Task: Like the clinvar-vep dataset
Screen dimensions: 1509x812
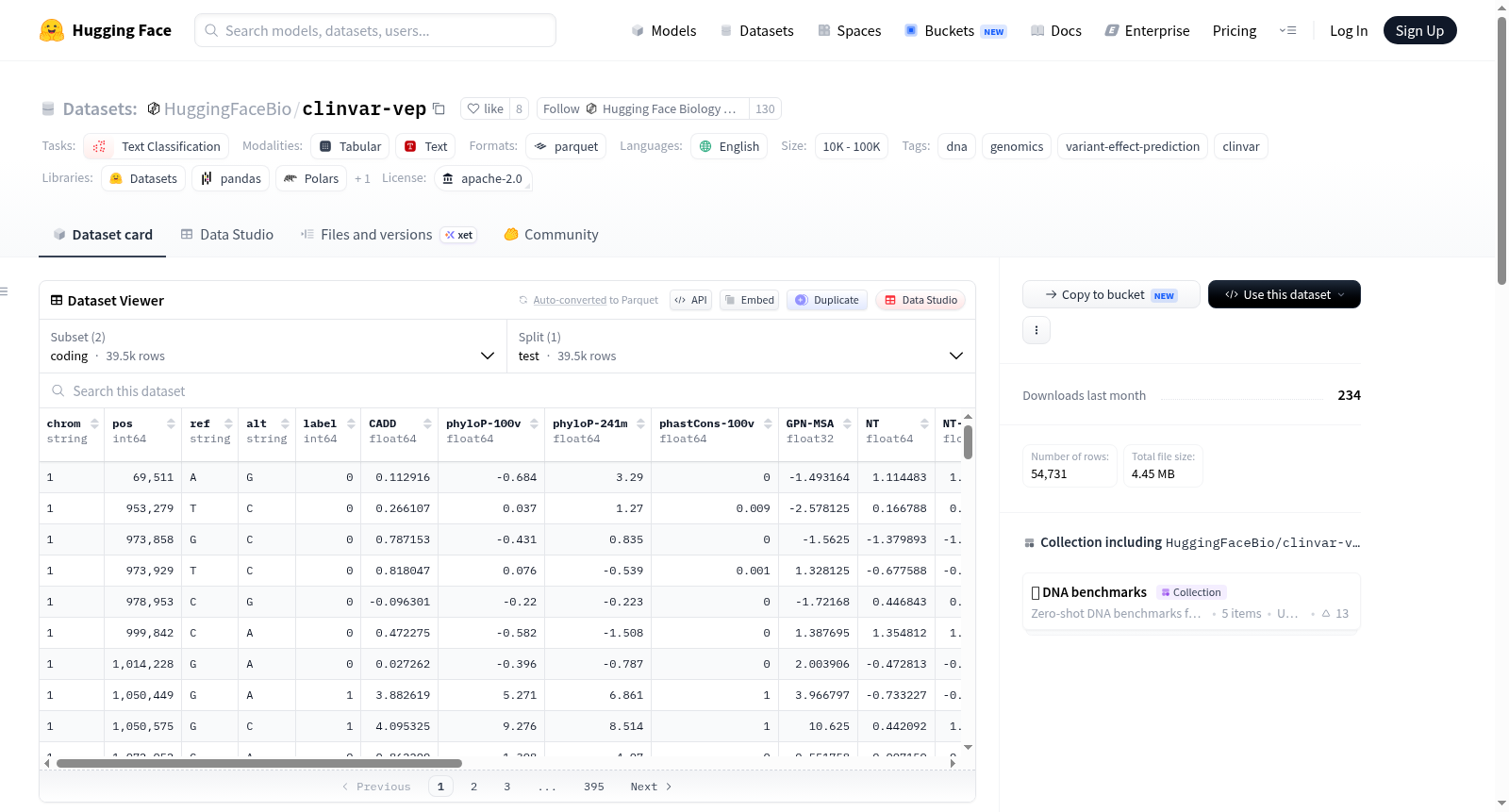Action: coord(485,108)
